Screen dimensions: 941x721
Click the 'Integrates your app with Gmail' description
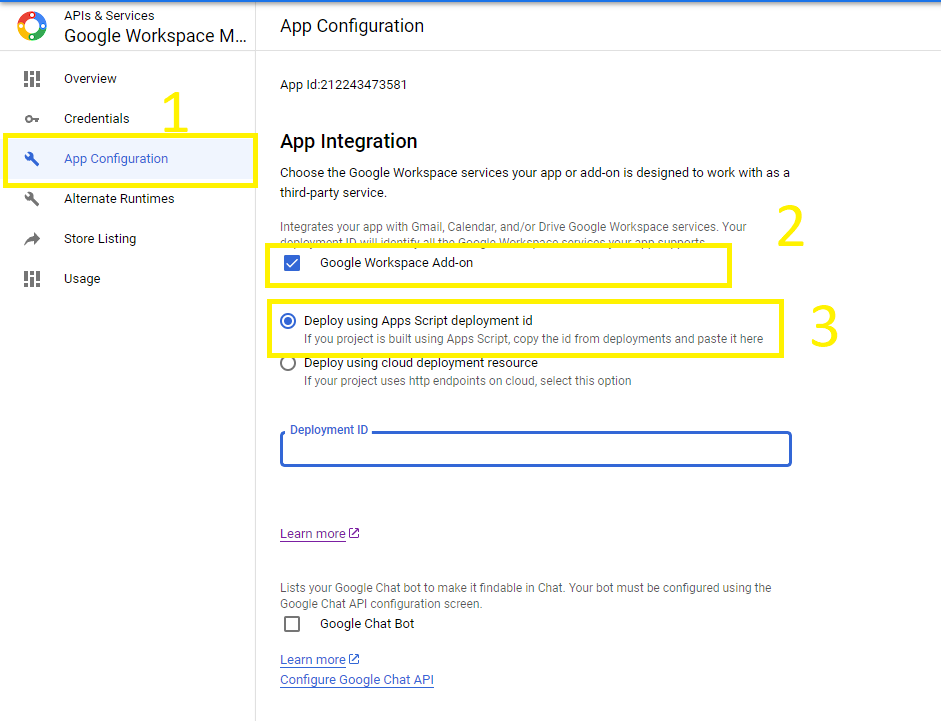pos(513,234)
